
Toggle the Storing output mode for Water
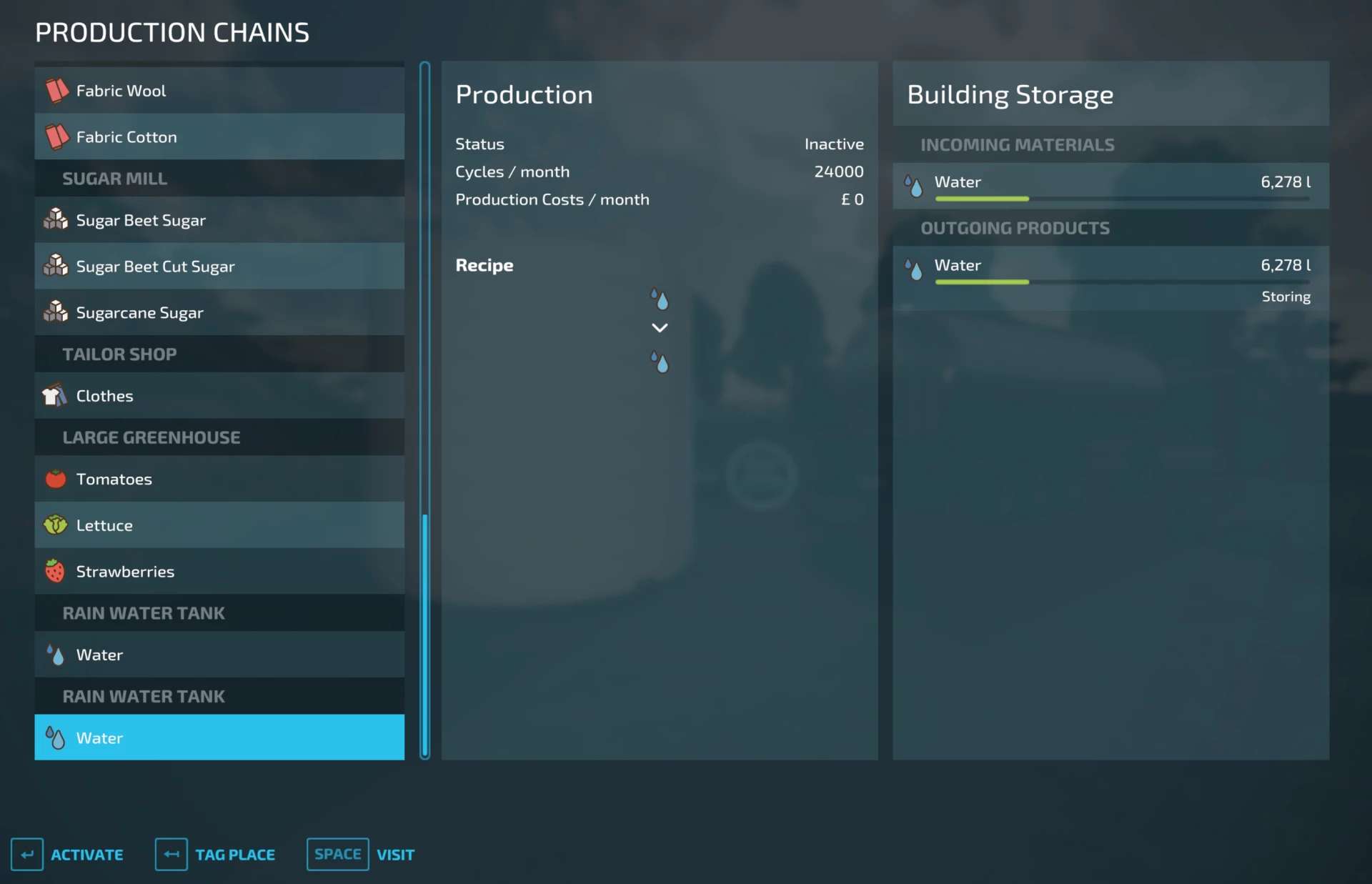[x=1285, y=297]
